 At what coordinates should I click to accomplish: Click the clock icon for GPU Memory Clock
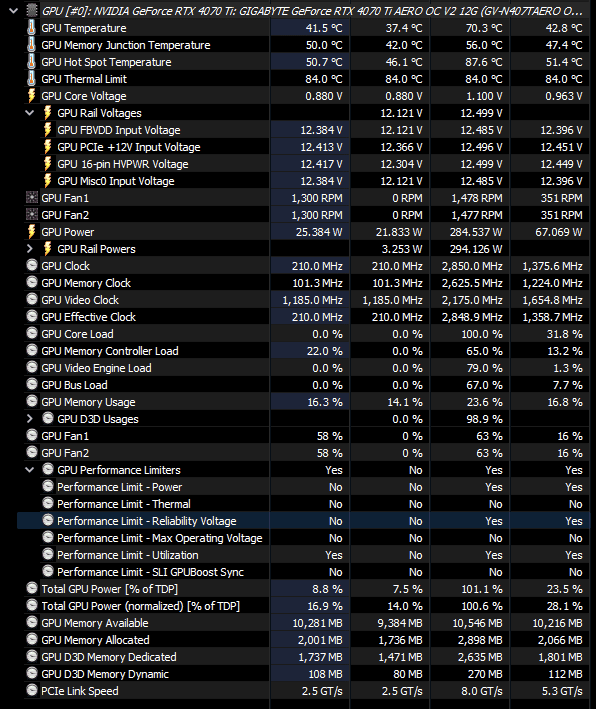32,283
